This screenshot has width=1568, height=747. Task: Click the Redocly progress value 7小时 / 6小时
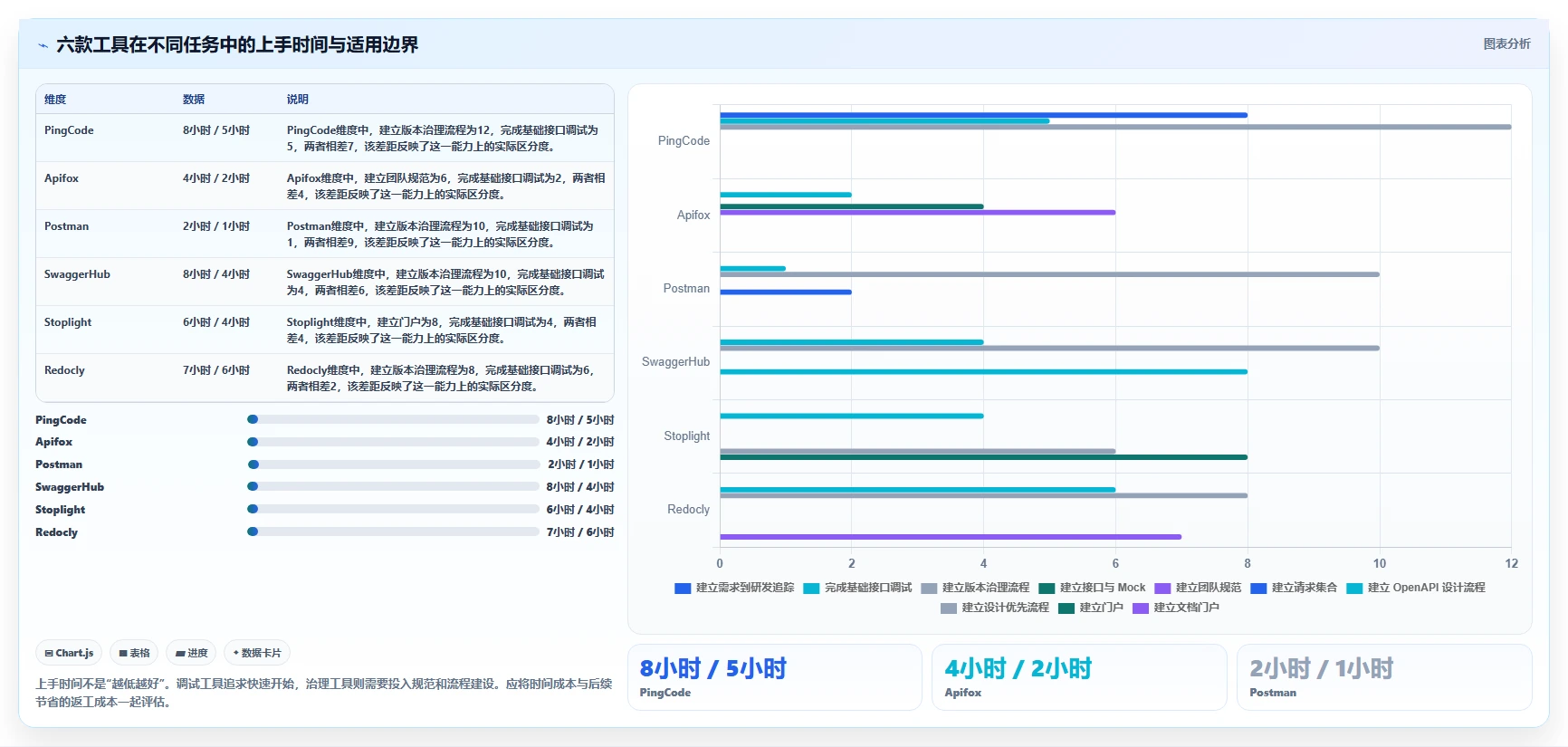point(580,532)
